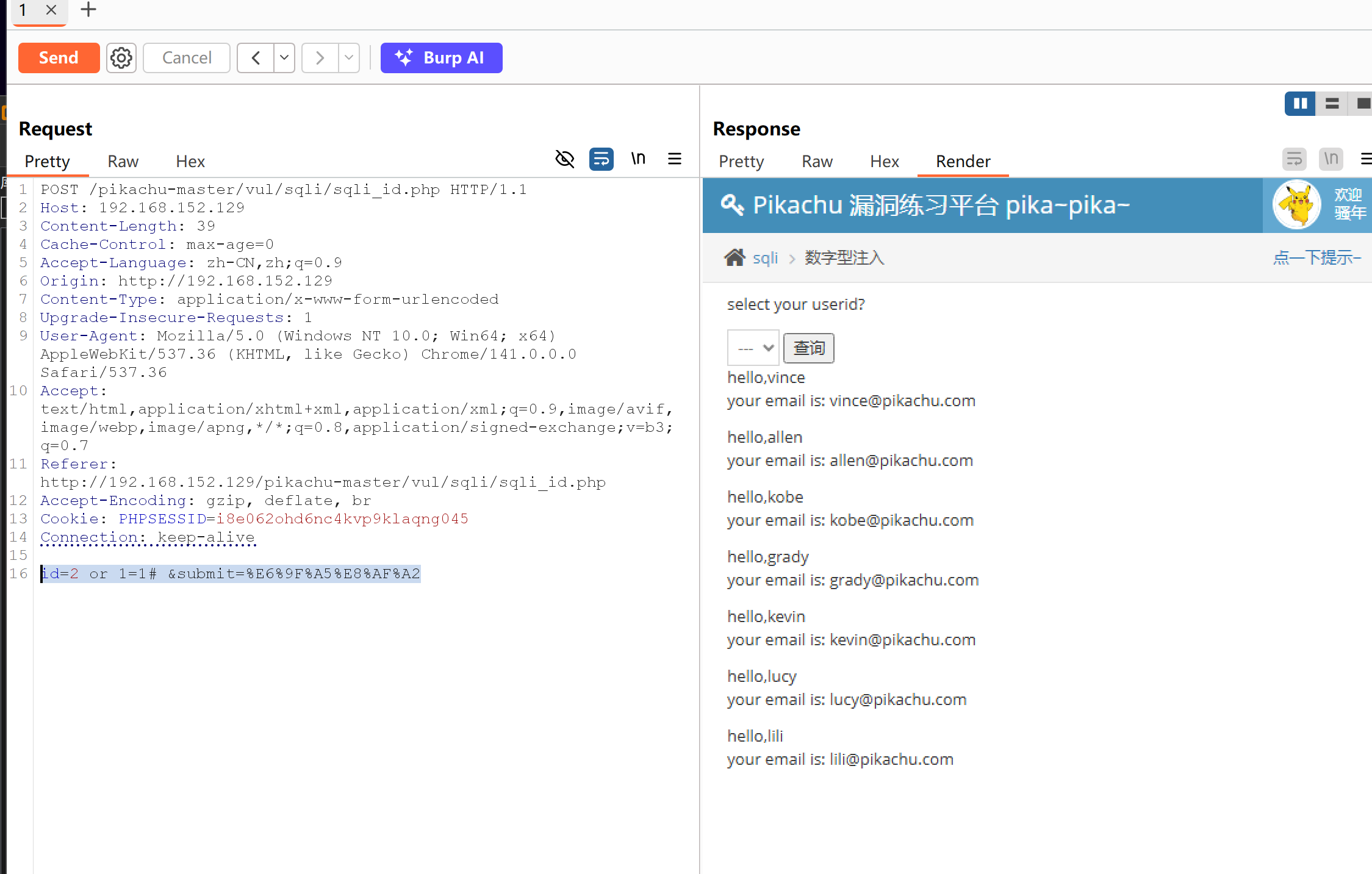Open the request pane hamburger menu
This screenshot has height=874, width=1372.
coord(675,159)
